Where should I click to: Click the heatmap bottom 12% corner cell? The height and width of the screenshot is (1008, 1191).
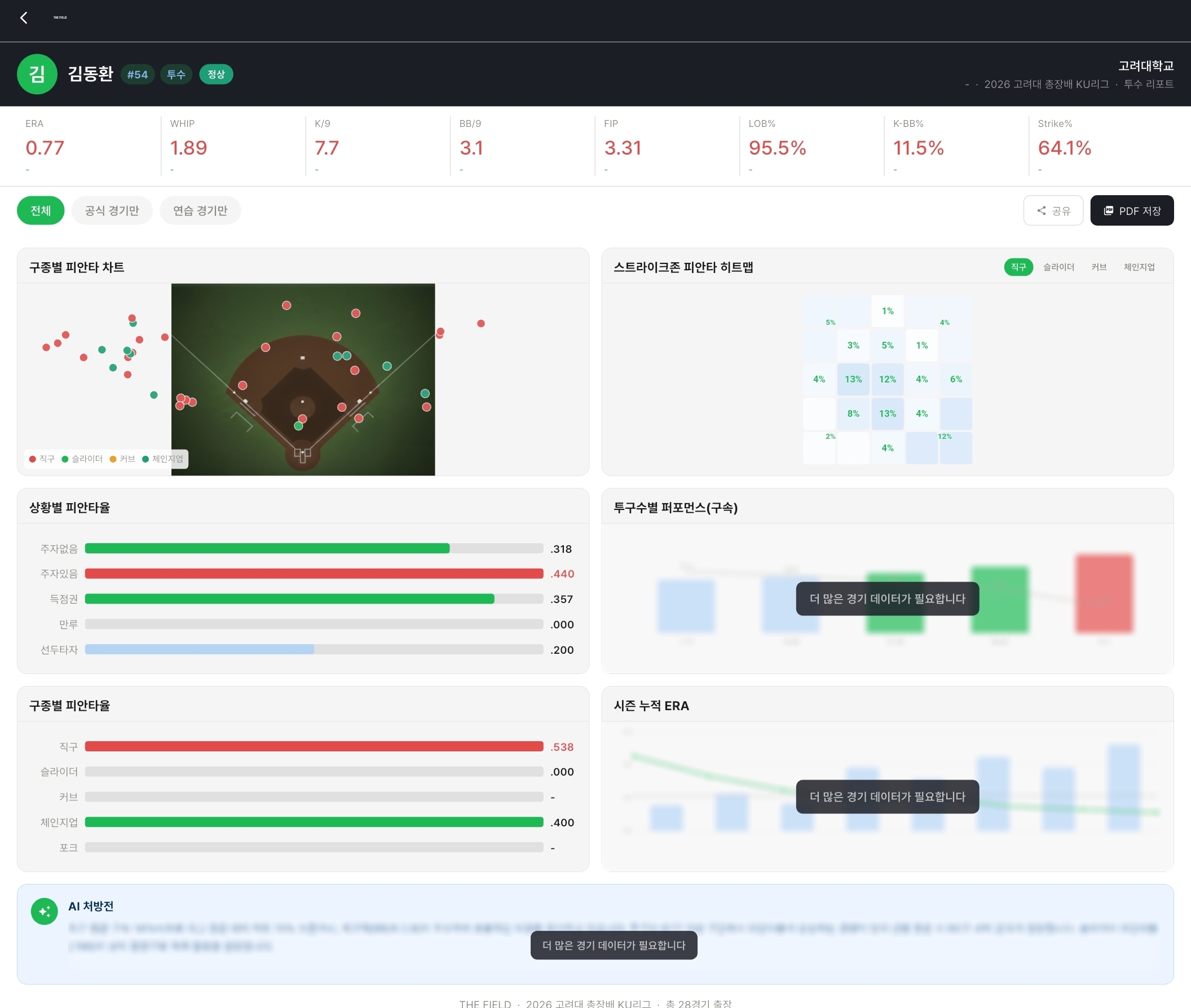956,448
